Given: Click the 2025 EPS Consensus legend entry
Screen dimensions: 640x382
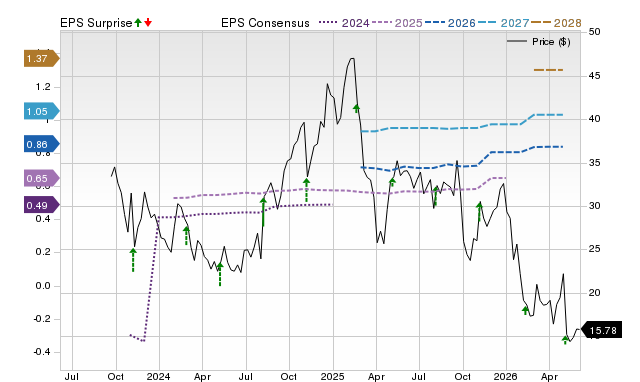Looking at the screenshot, I should (x=397, y=23).
